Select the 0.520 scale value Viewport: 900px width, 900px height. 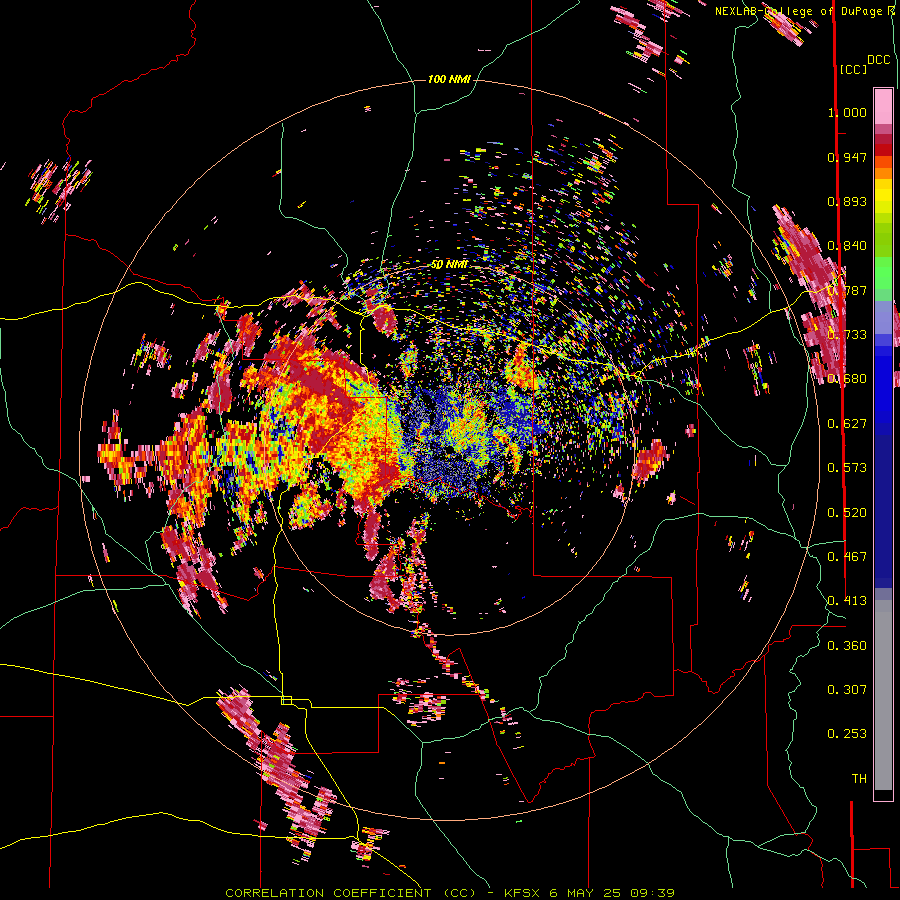click(x=847, y=513)
